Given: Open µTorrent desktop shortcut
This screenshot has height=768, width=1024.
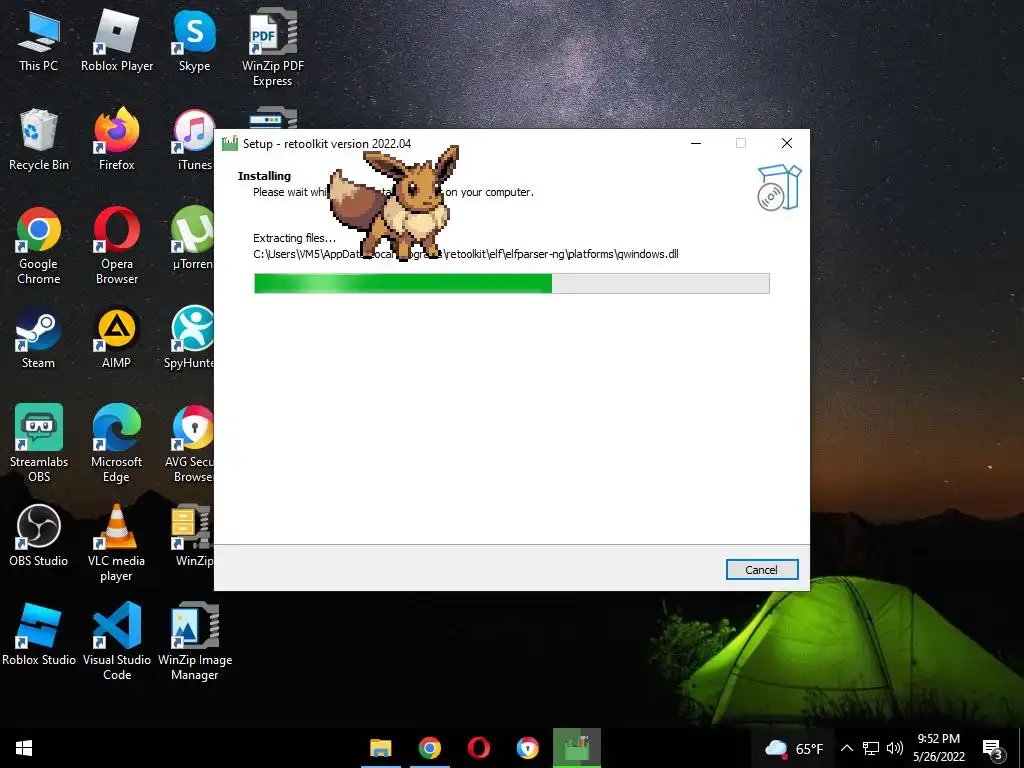Looking at the screenshot, I should click(193, 238).
